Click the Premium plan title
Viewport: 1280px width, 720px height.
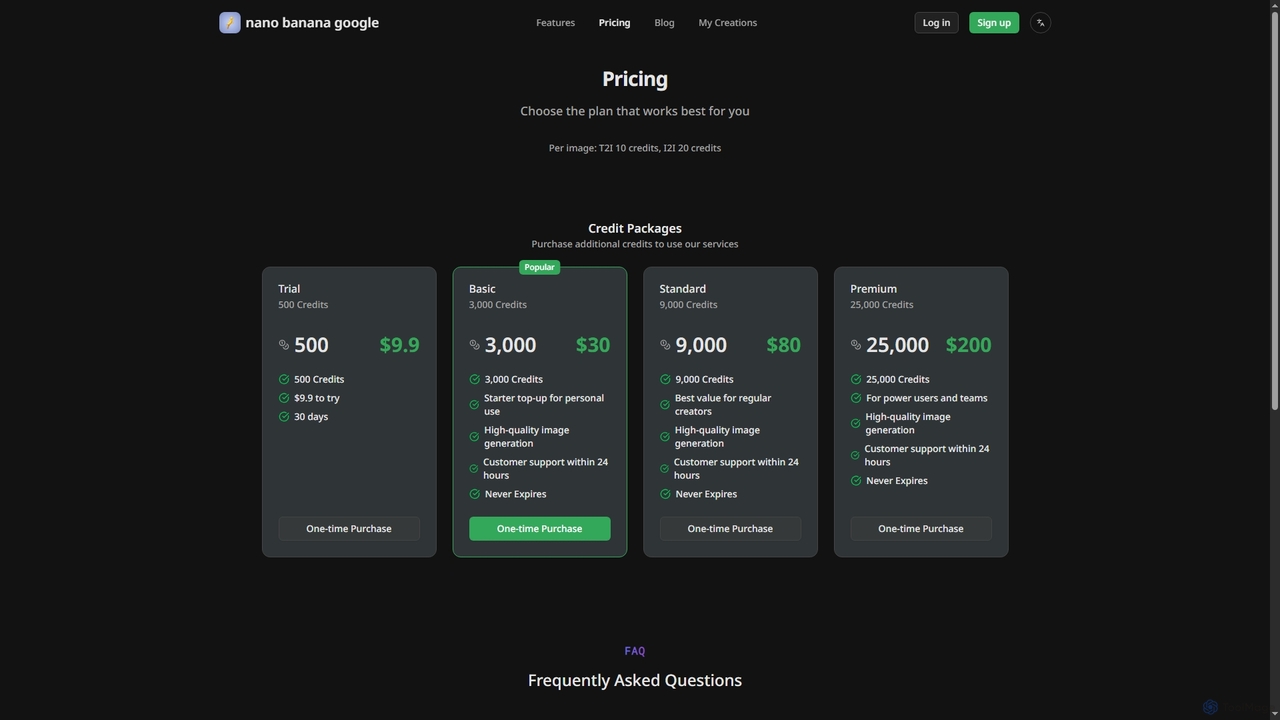pyautogui.click(x=873, y=289)
